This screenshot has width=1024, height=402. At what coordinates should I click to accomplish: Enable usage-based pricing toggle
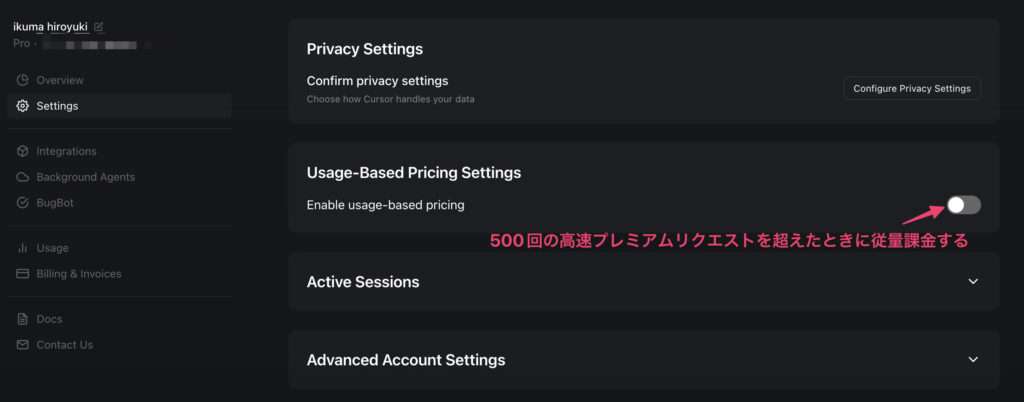pyautogui.click(x=964, y=205)
